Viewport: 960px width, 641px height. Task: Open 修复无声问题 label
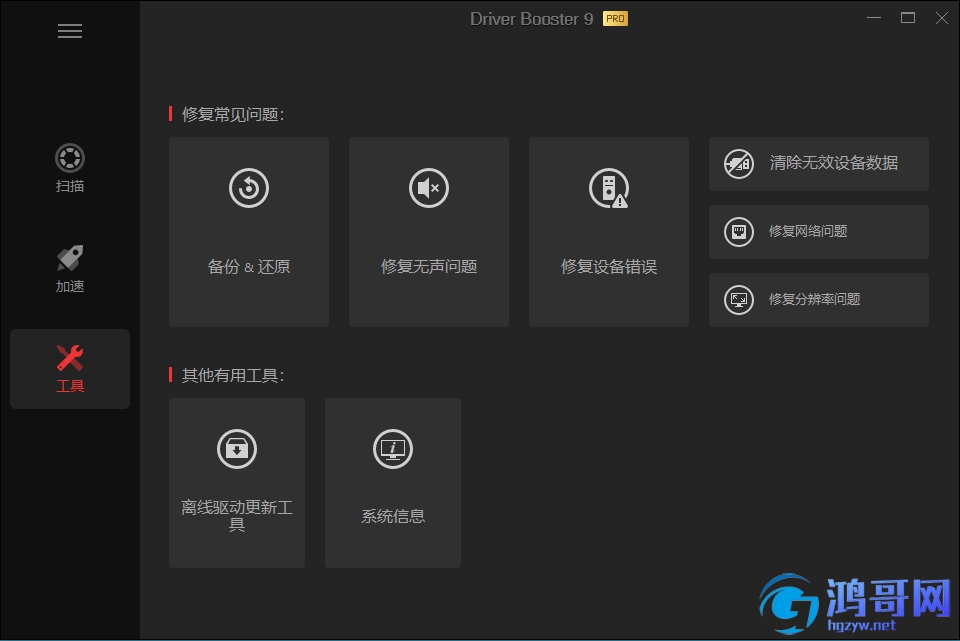429,267
